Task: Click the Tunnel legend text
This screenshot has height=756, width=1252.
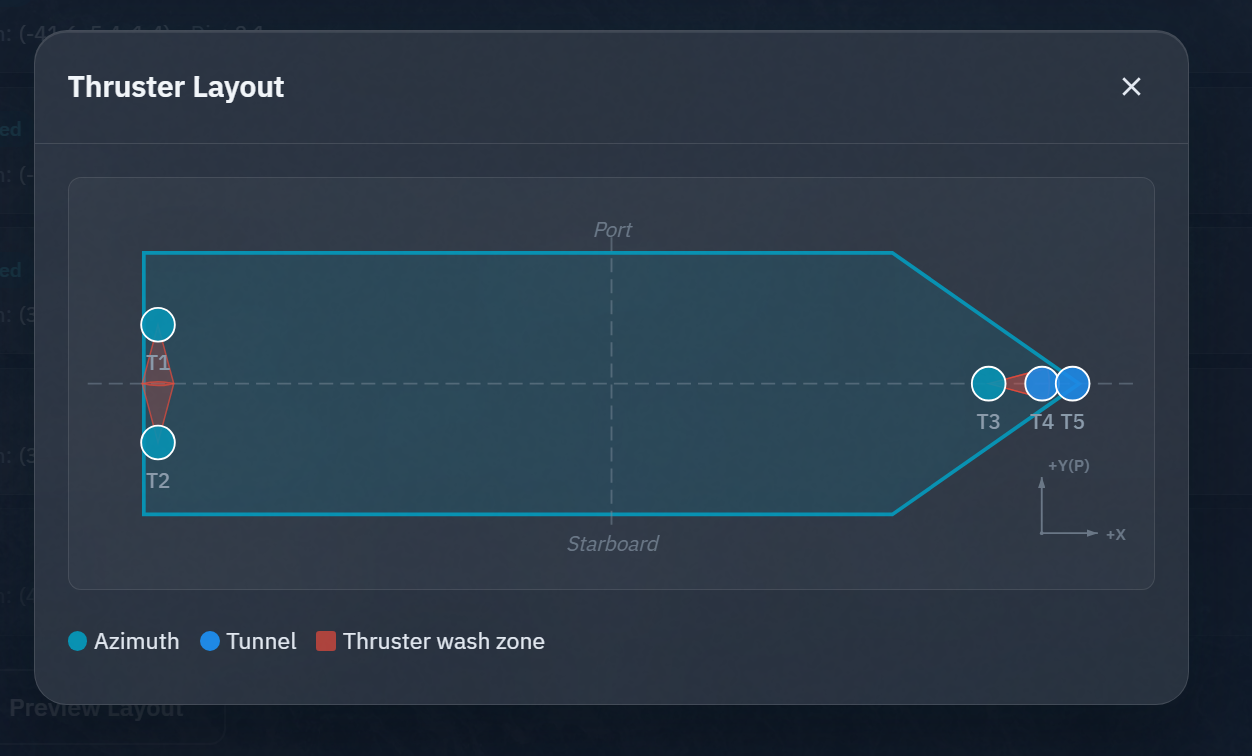Action: [262, 641]
